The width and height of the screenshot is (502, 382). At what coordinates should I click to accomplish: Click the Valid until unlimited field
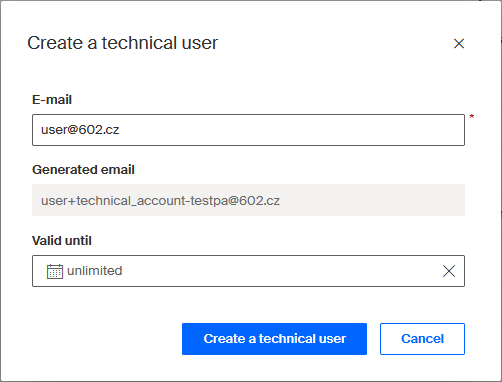click(248, 271)
